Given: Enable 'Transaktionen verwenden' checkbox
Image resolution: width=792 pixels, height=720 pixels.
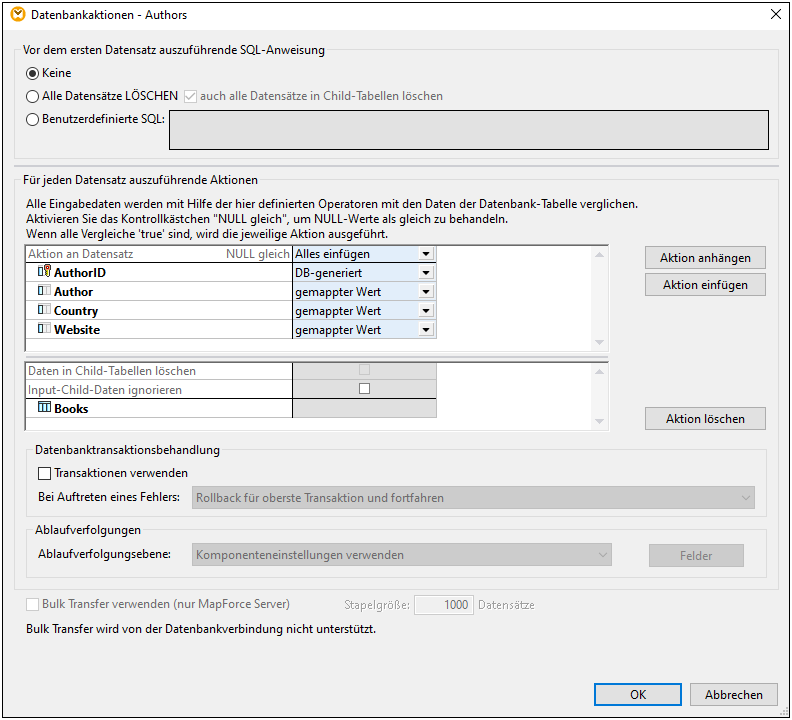Looking at the screenshot, I should 44,474.
